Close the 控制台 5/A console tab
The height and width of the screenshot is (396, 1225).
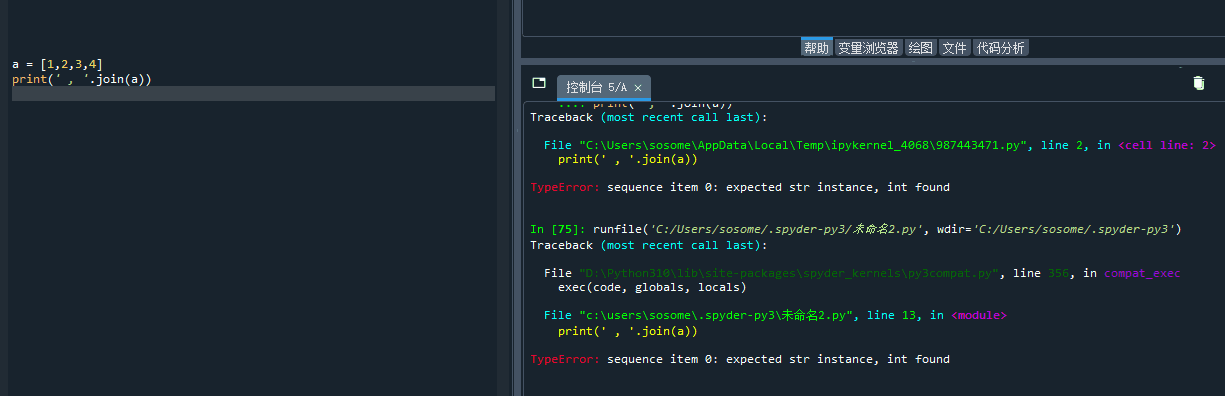tap(638, 88)
